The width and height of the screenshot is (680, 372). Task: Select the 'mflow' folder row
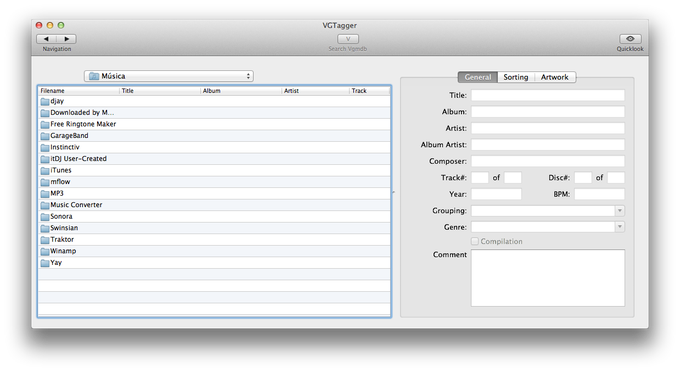[x=214, y=182]
